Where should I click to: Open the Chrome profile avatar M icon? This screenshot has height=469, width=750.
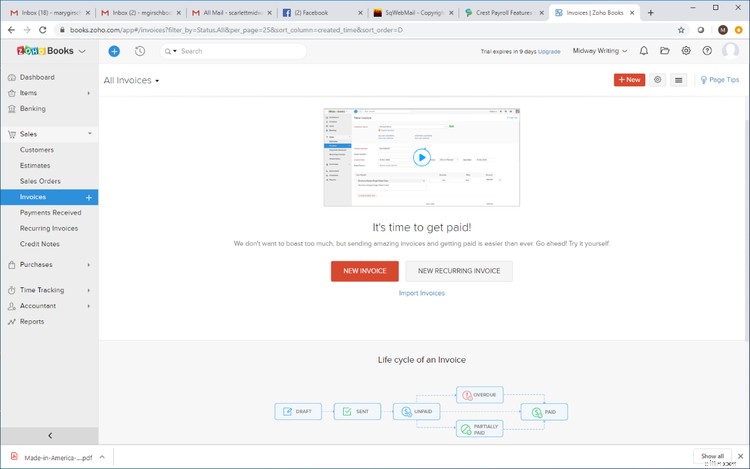coord(723,30)
